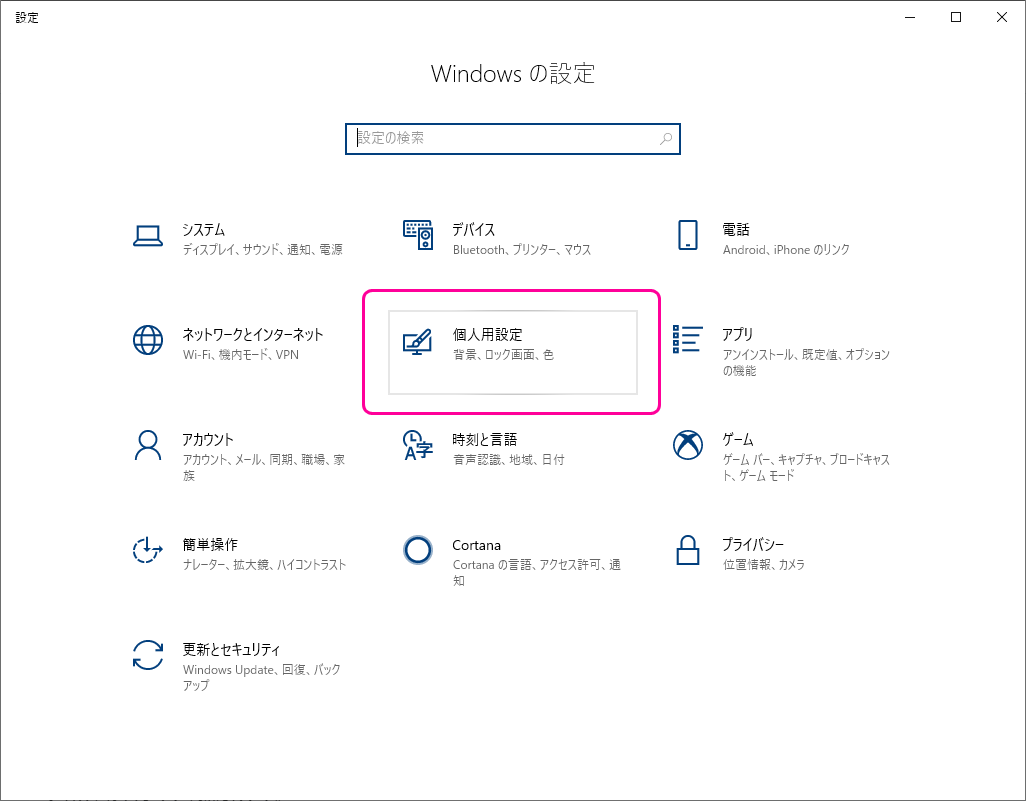Viewport: 1026px width, 801px height.
Task: Click the 更新とセキュリティ refresh arrows icon
Action: [148, 655]
